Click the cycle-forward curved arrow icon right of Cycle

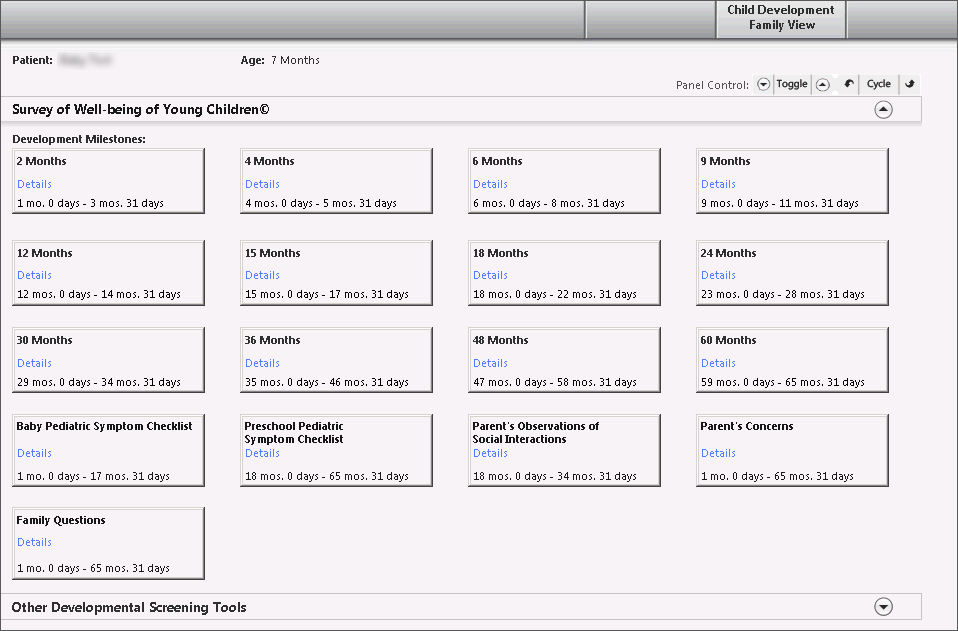coord(910,84)
